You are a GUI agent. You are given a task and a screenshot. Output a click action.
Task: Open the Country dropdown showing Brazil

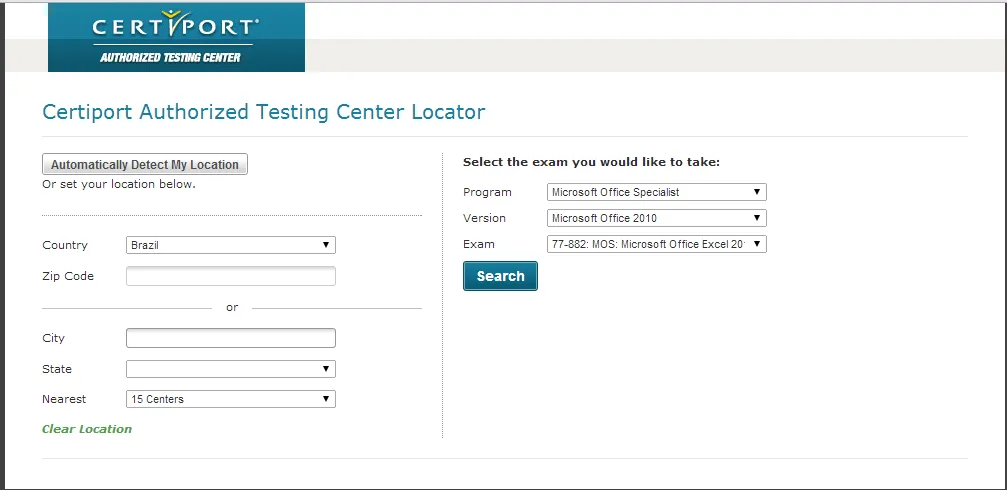pos(231,245)
